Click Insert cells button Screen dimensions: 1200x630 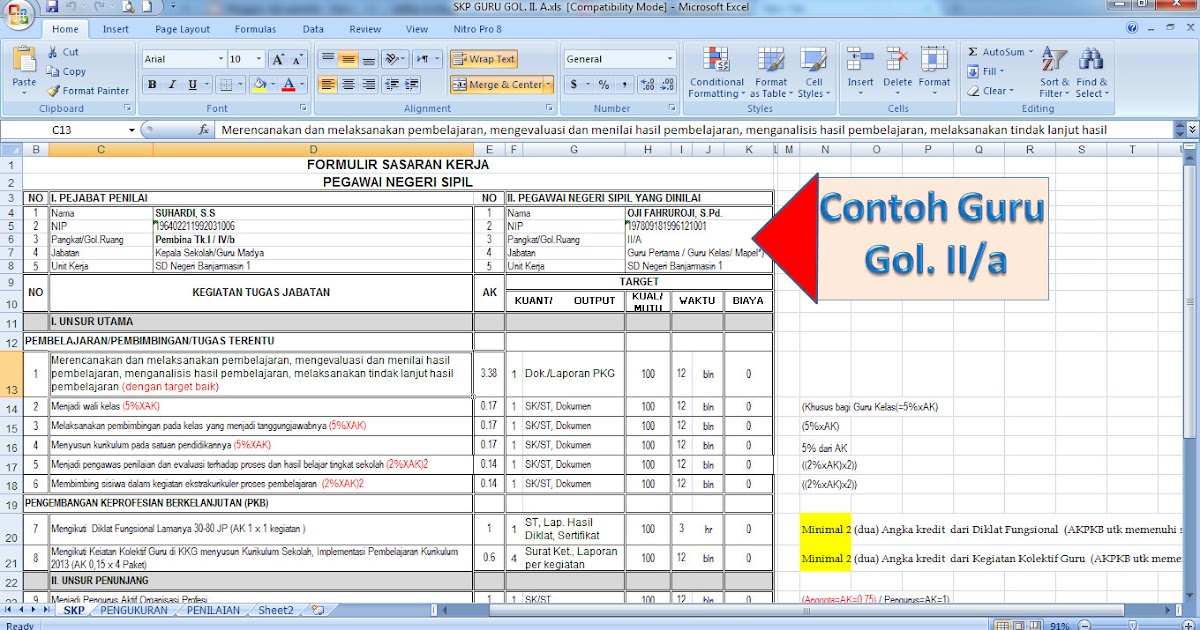click(860, 72)
